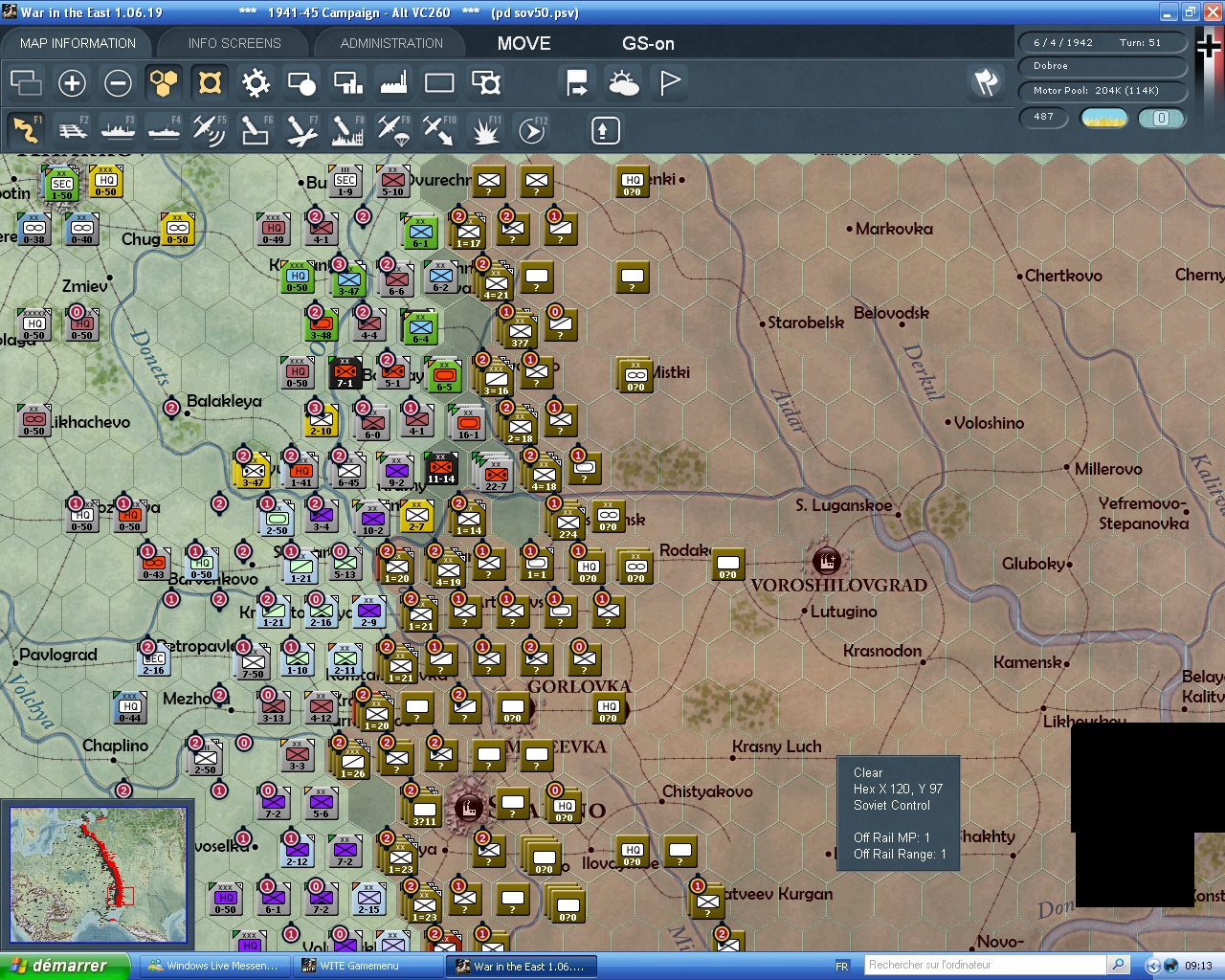Click the ground conditions indicator swatch

pyautogui.click(x=1103, y=117)
